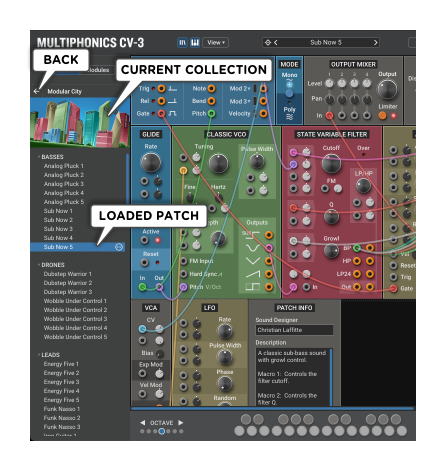The width and height of the screenshot is (446, 471).
Task: Toggle the rack view icon in header
Action: [x=182, y=42]
